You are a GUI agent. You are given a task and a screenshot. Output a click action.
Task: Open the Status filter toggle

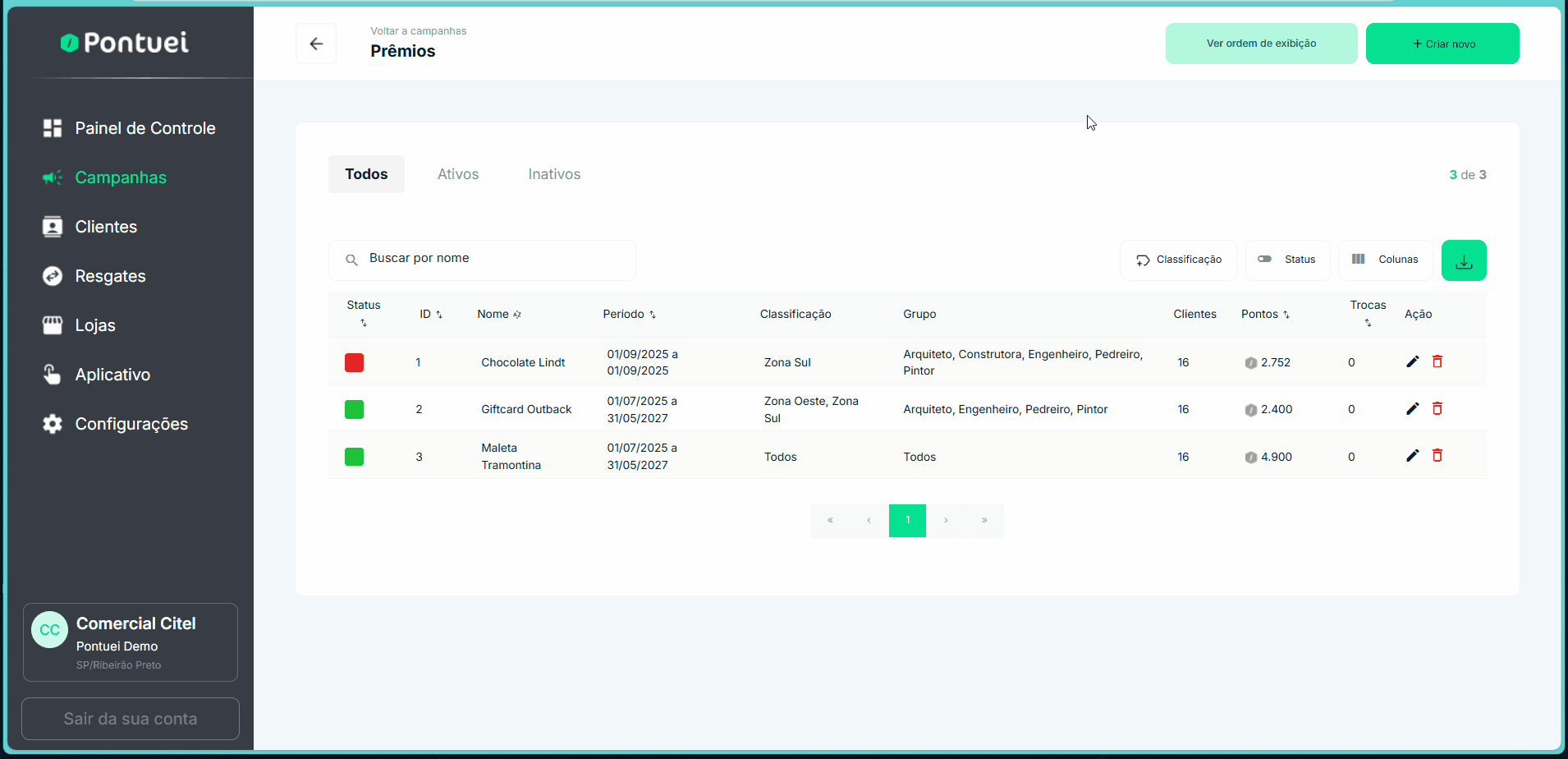coord(1287,260)
